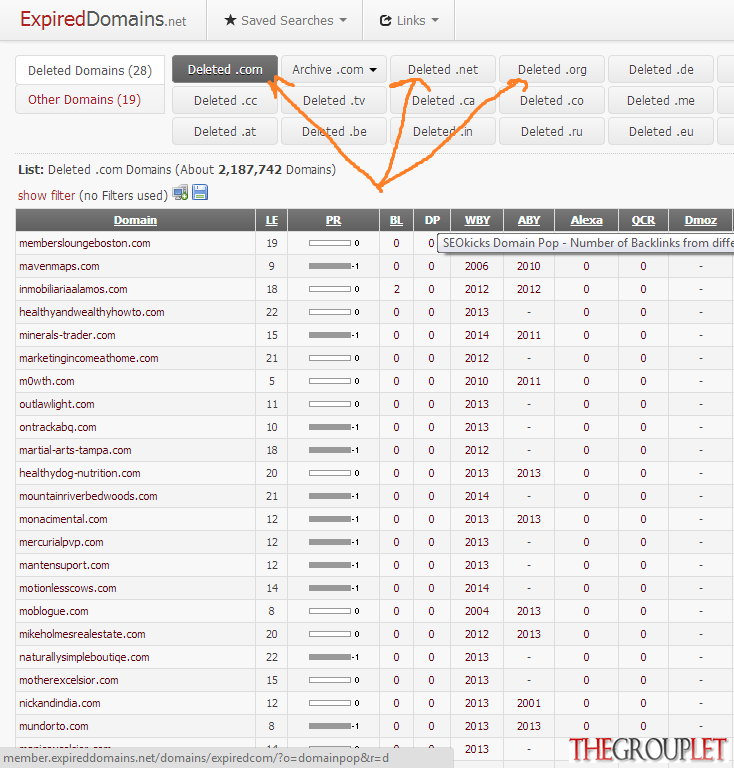Switch to Deleted .com tab
Viewport: 734px width, 768px height.
click(x=225, y=70)
